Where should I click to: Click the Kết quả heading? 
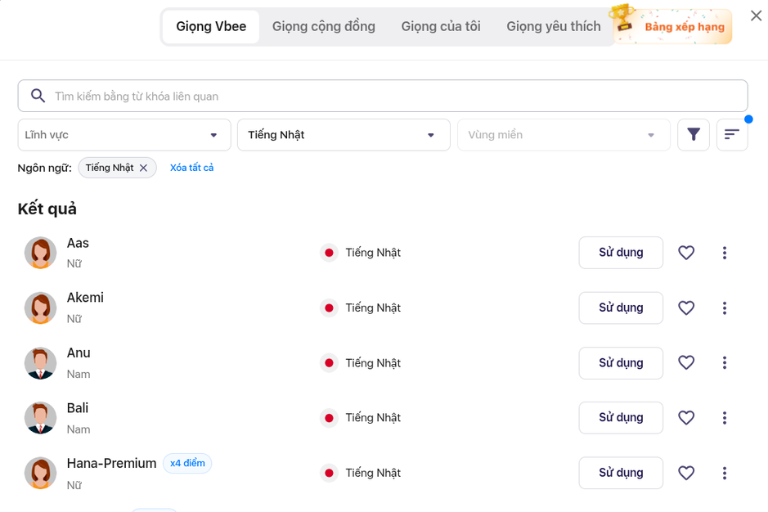(x=47, y=209)
